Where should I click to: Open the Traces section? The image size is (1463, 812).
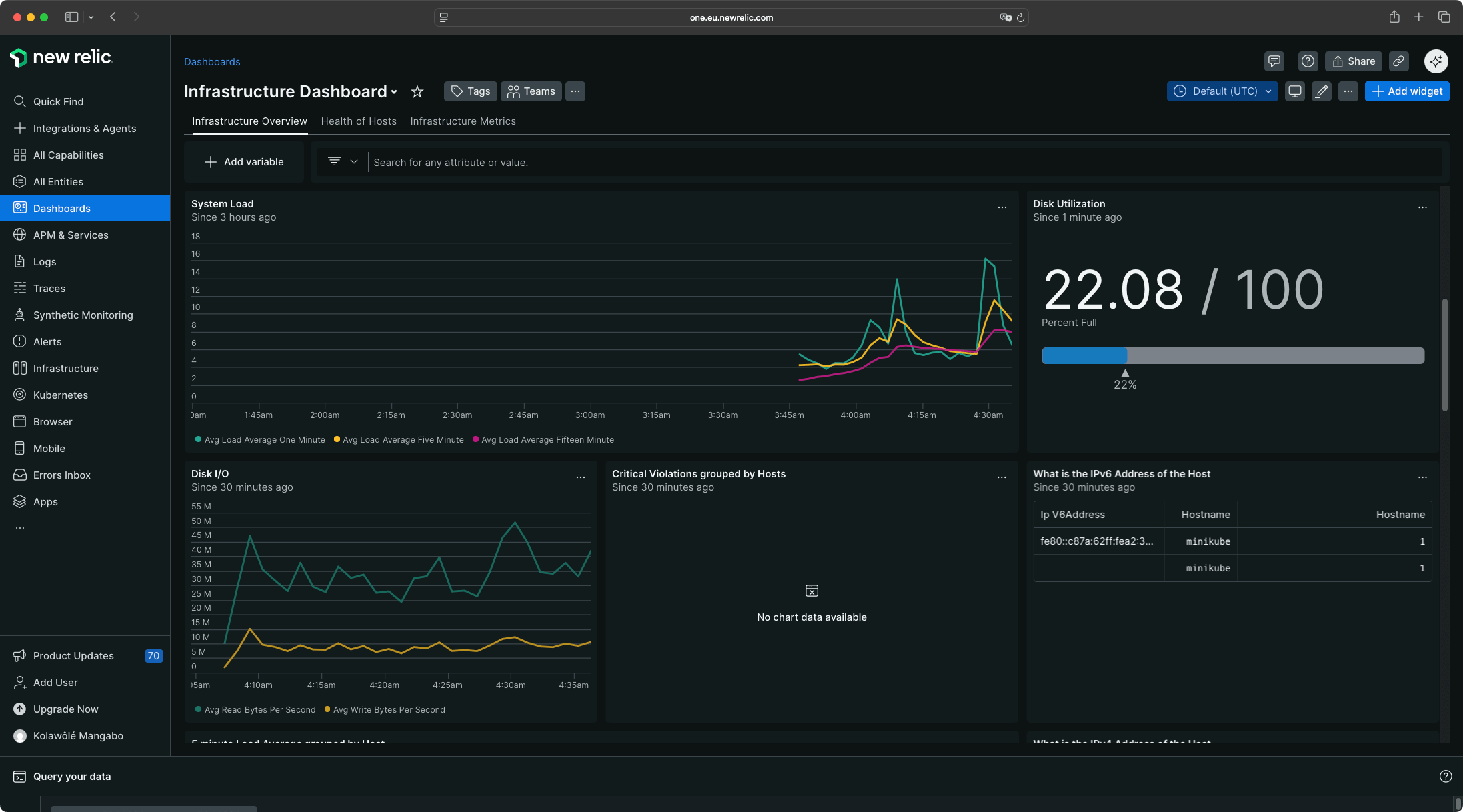(49, 288)
